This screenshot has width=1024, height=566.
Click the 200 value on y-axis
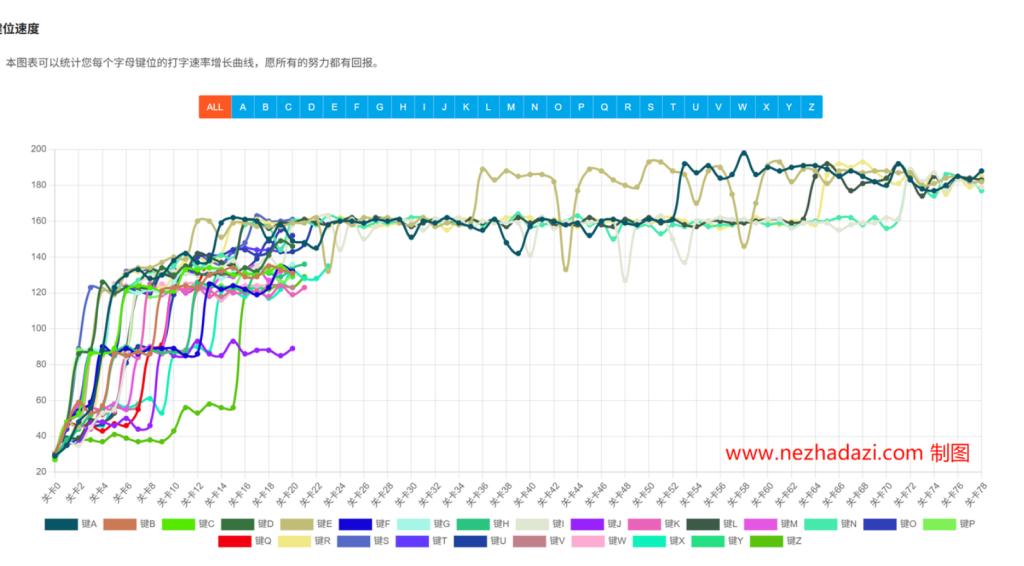[38, 149]
